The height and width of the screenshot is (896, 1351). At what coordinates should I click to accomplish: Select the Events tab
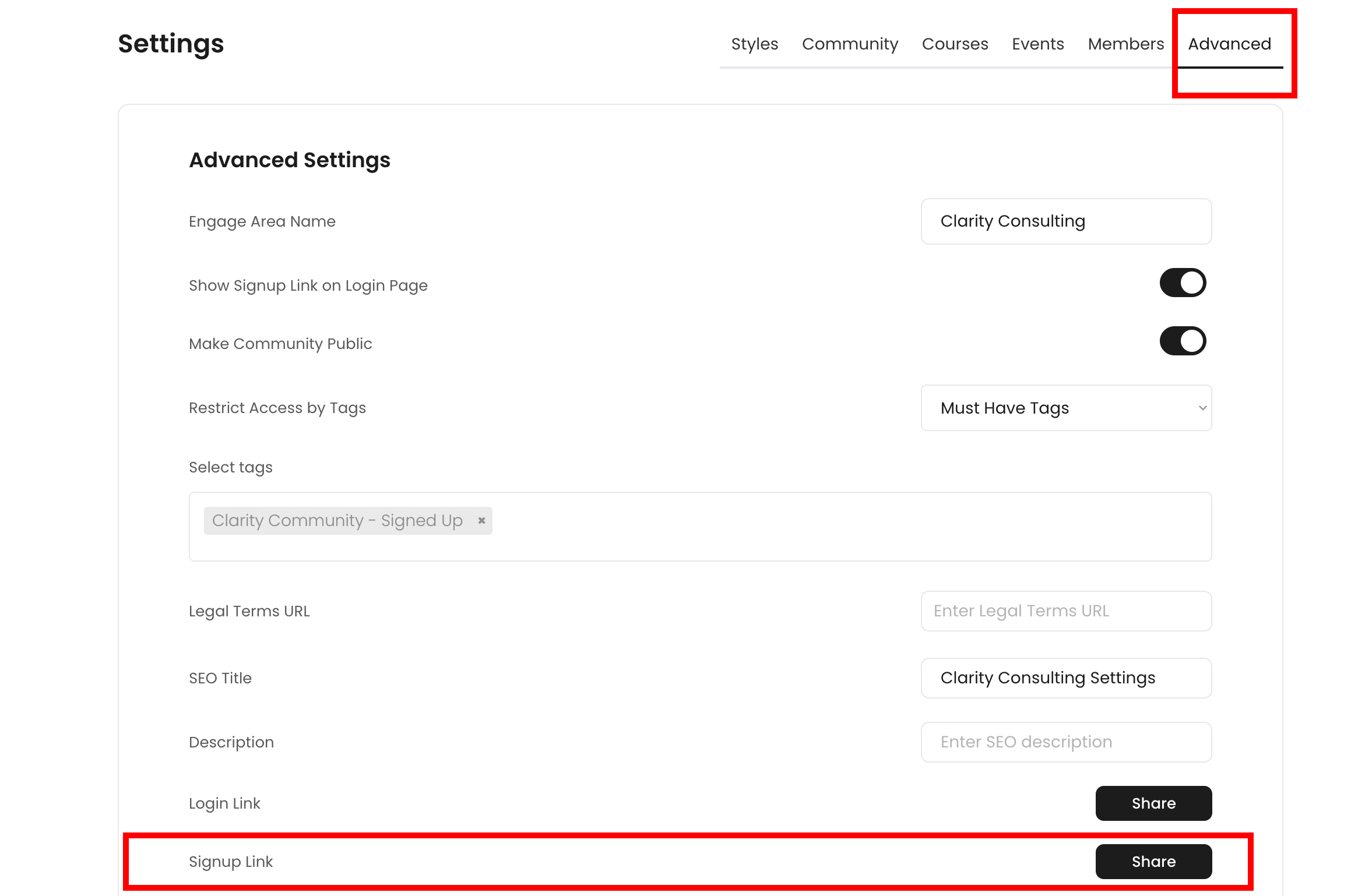1037,44
